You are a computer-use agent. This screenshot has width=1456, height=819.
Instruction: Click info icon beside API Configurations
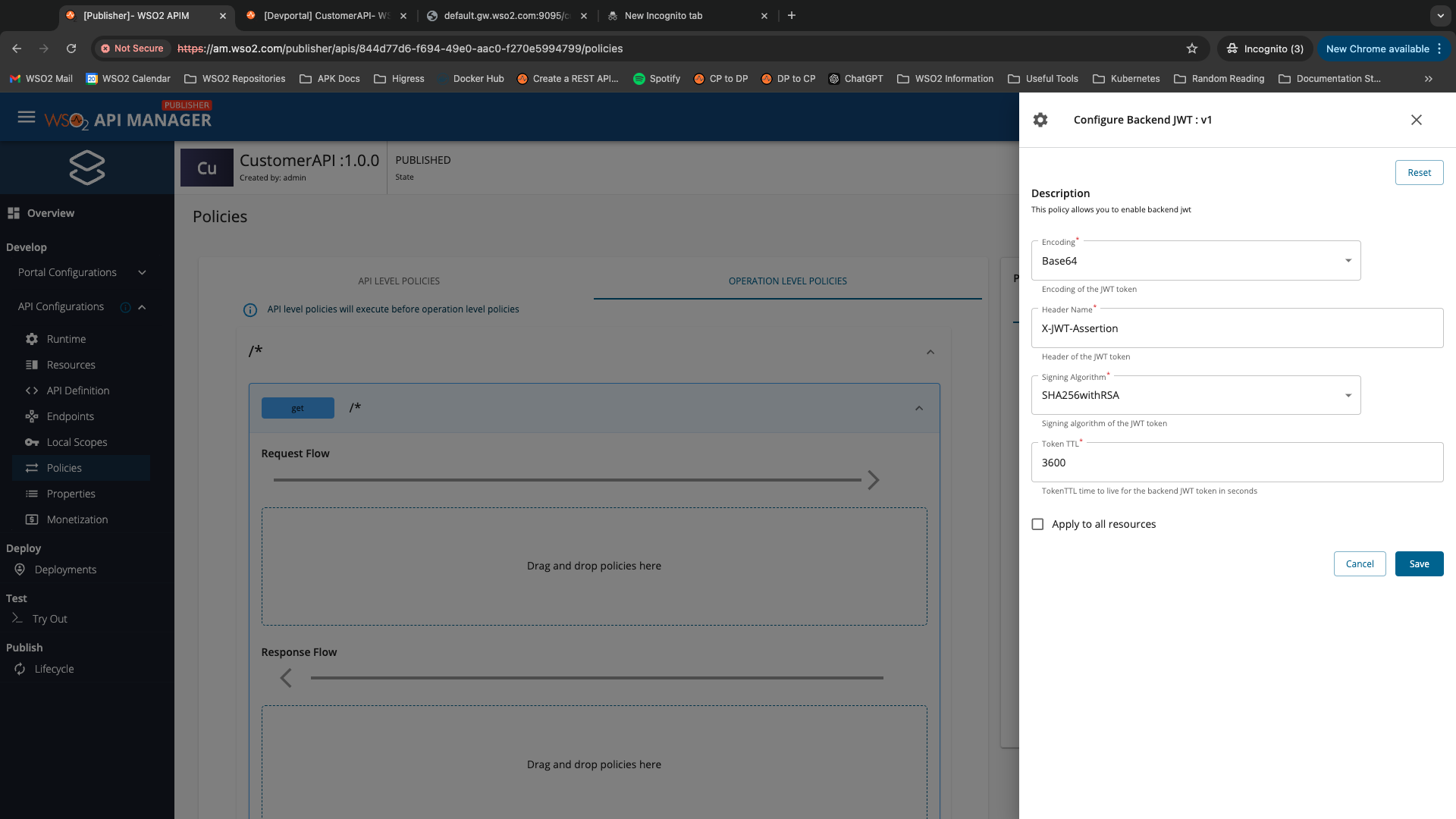click(125, 307)
